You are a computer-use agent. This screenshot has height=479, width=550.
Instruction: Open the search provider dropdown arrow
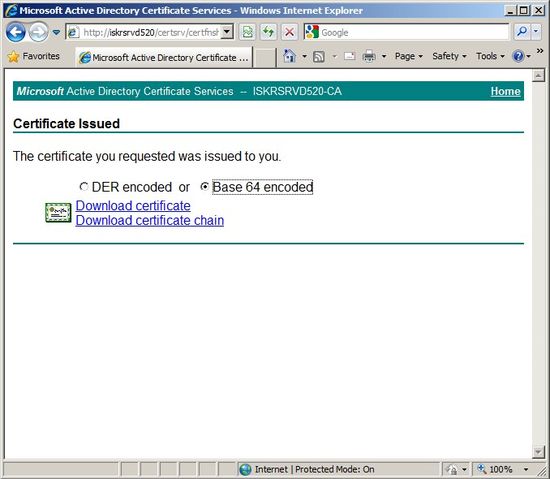(x=536, y=32)
